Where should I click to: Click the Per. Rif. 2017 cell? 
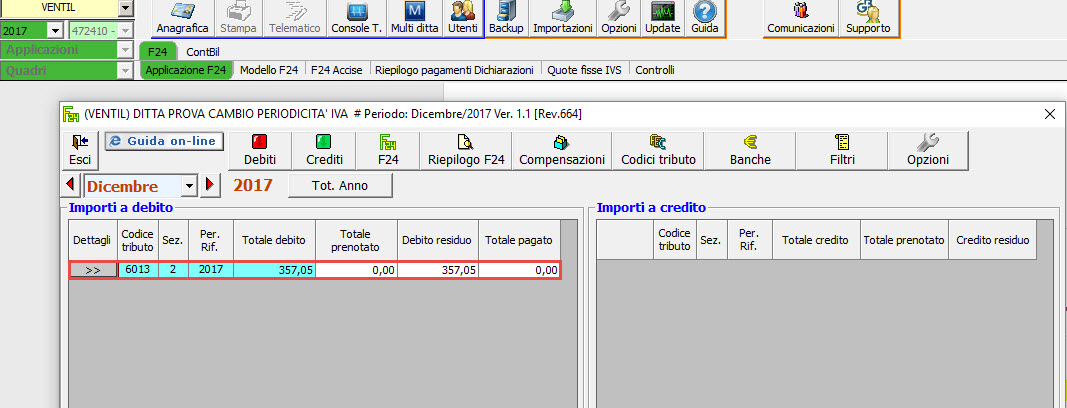pyautogui.click(x=211, y=270)
